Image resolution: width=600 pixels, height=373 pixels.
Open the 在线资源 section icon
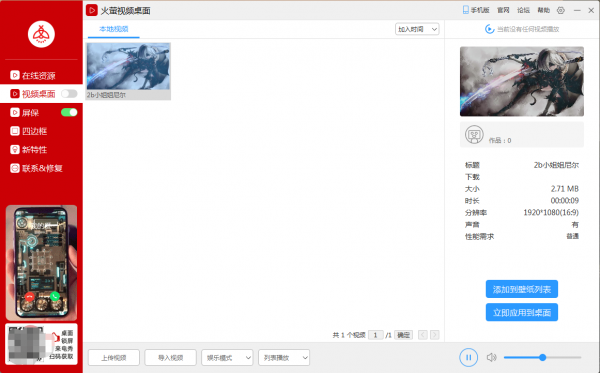15,75
